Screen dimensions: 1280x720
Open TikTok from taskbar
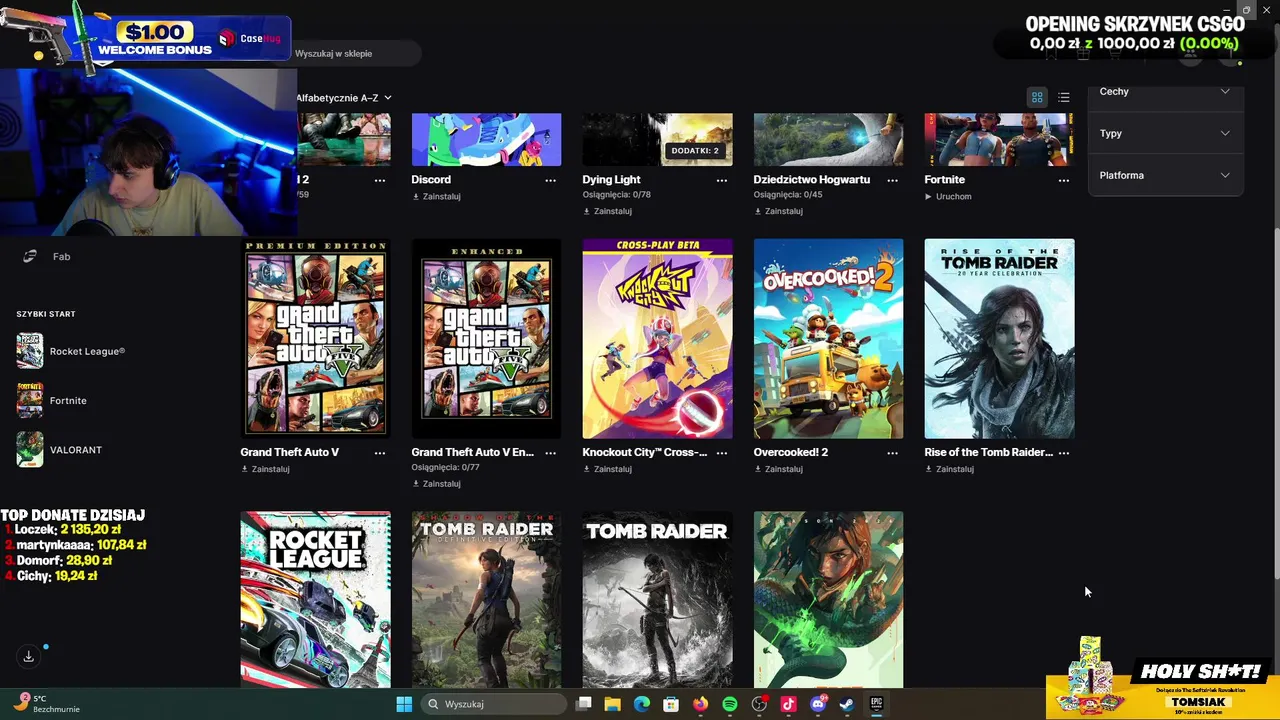click(x=788, y=704)
